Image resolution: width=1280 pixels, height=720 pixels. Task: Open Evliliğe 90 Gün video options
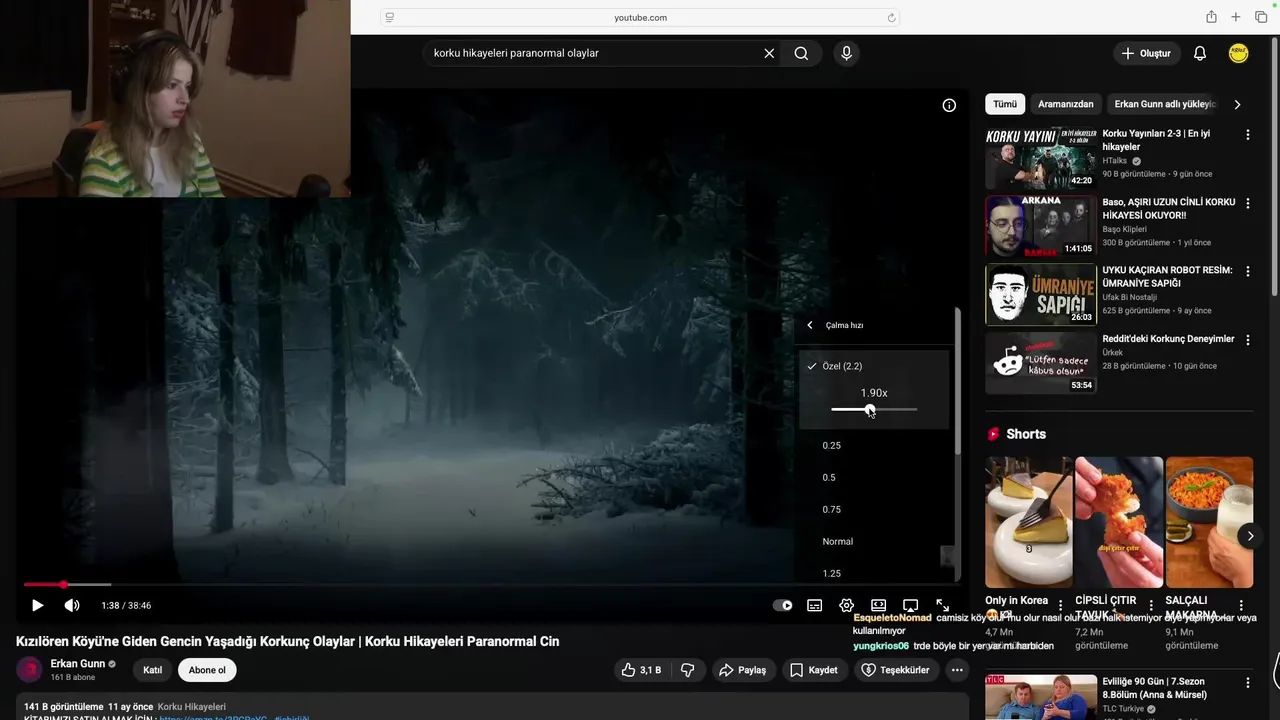pos(1247,683)
